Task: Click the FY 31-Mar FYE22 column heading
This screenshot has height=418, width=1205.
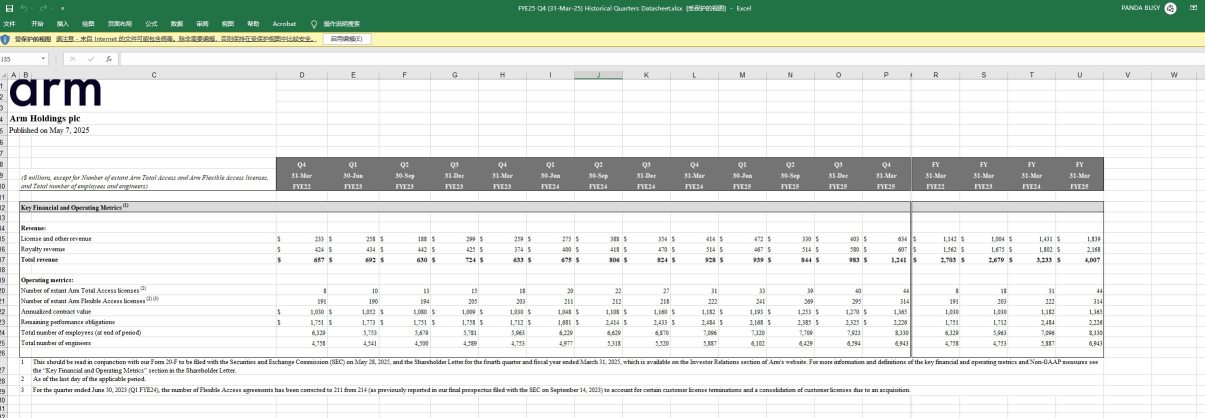Action: 935,174
